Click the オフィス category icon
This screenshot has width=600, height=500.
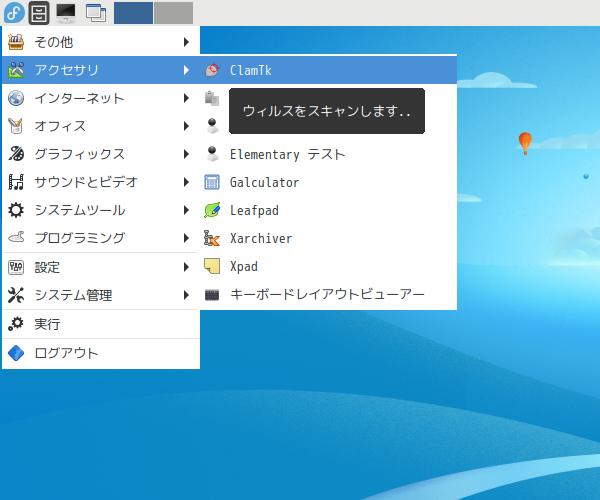click(16, 126)
